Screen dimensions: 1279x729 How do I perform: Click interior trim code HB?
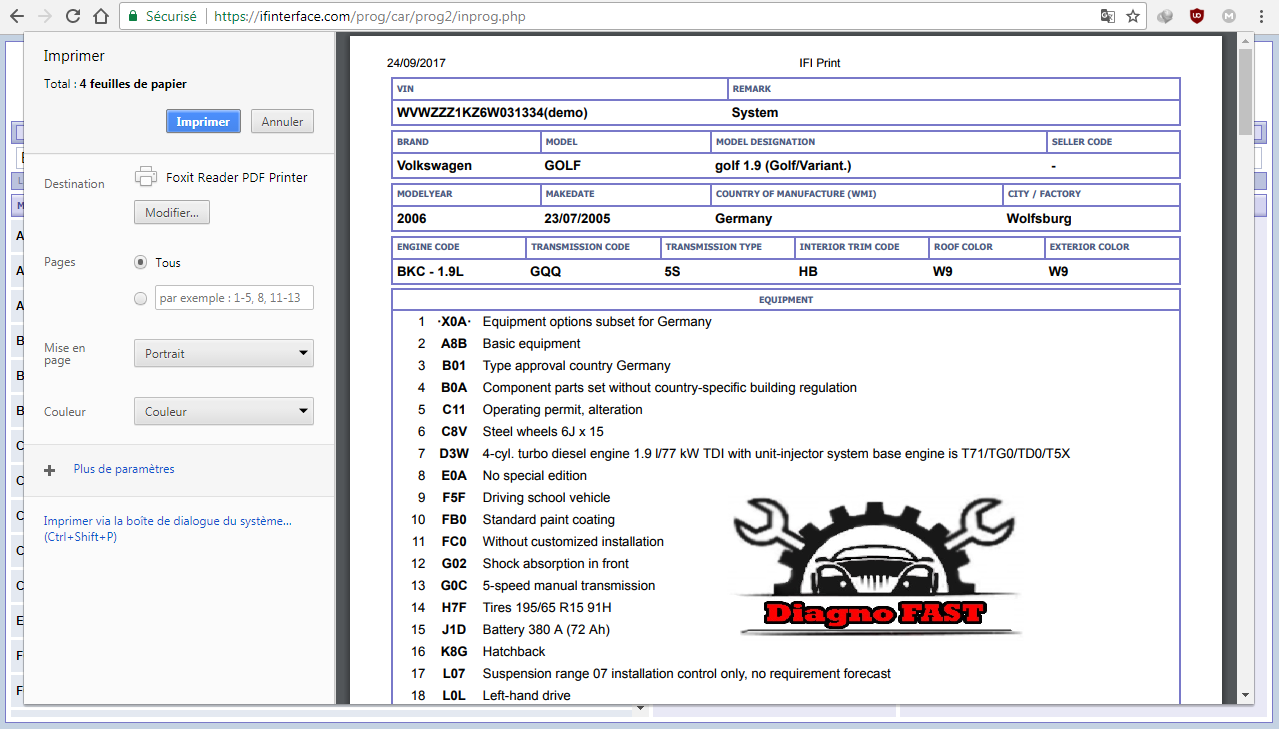click(808, 271)
